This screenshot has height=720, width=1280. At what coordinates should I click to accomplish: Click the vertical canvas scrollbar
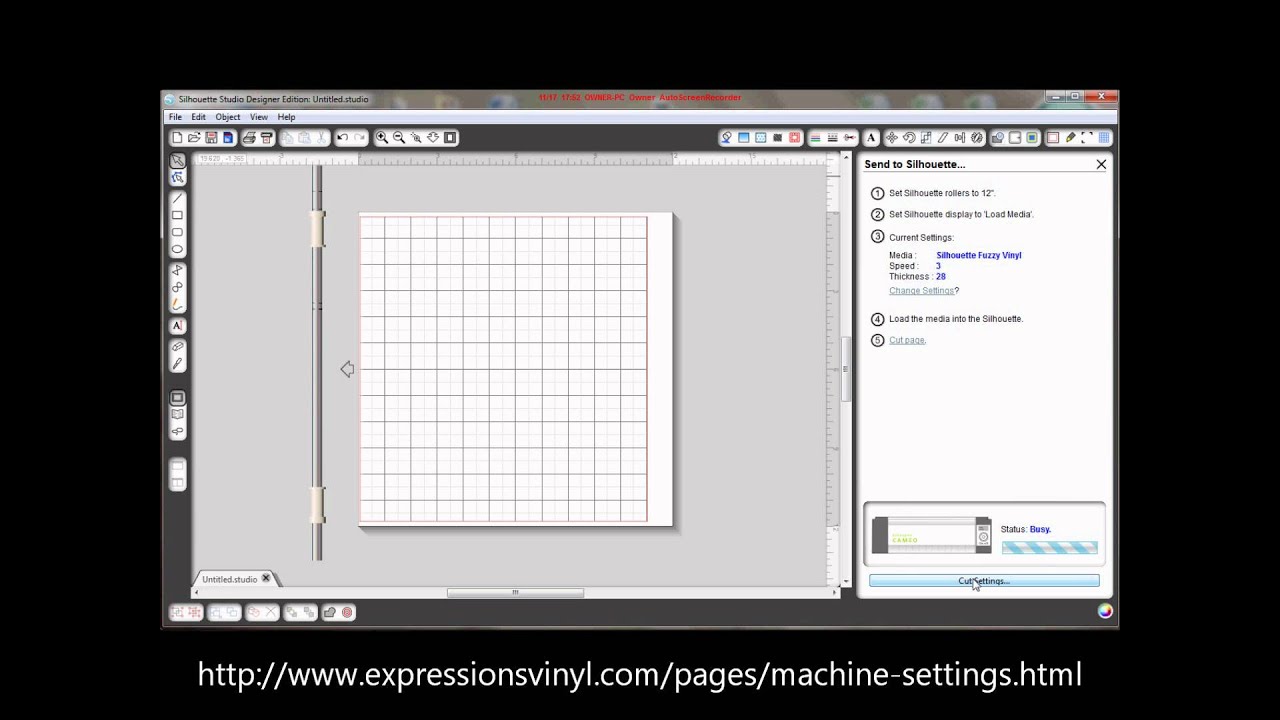point(845,368)
